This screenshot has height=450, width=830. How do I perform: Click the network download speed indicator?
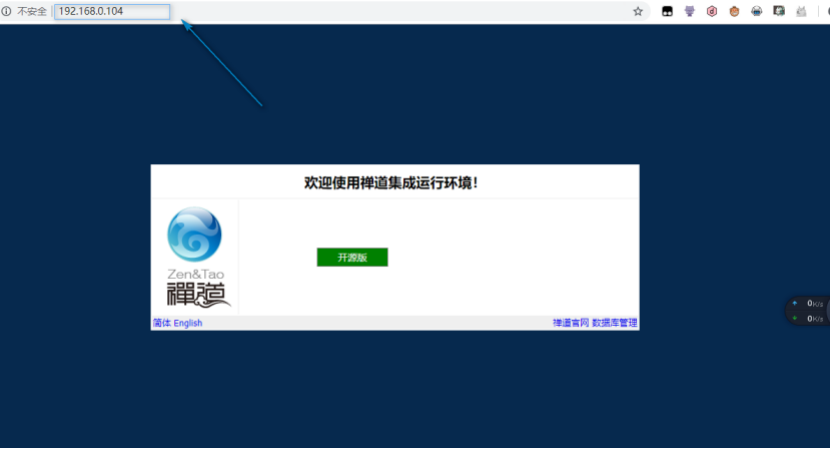[x=808, y=318]
